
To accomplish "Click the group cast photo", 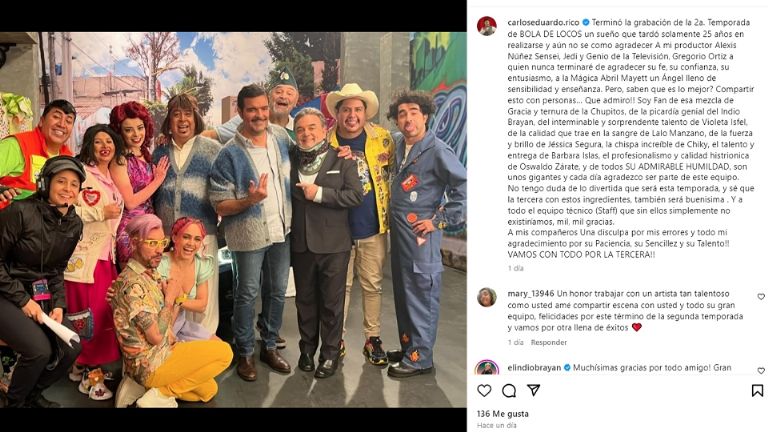I will point(233,219).
